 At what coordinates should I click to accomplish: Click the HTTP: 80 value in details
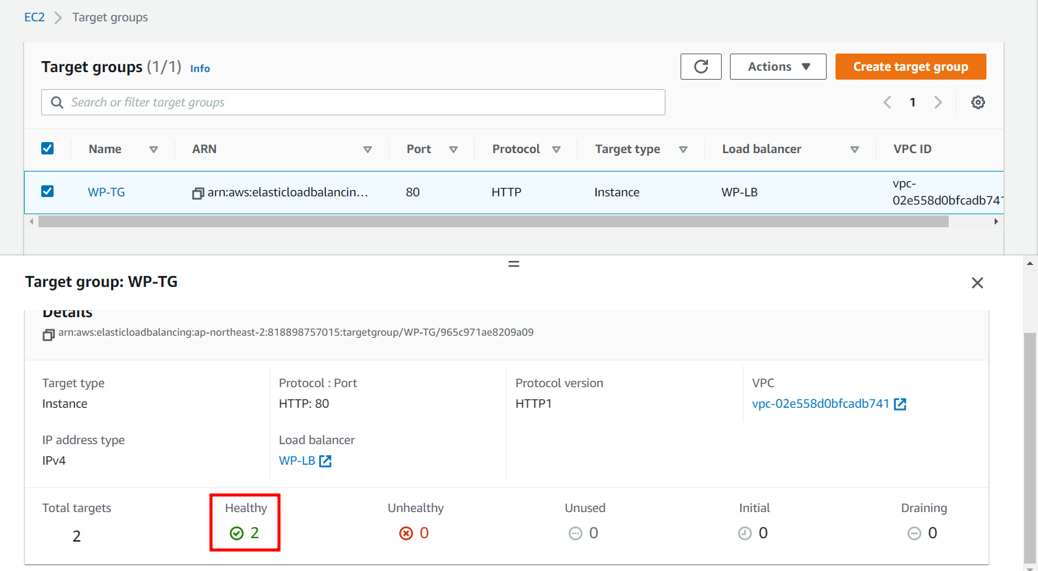pos(304,404)
